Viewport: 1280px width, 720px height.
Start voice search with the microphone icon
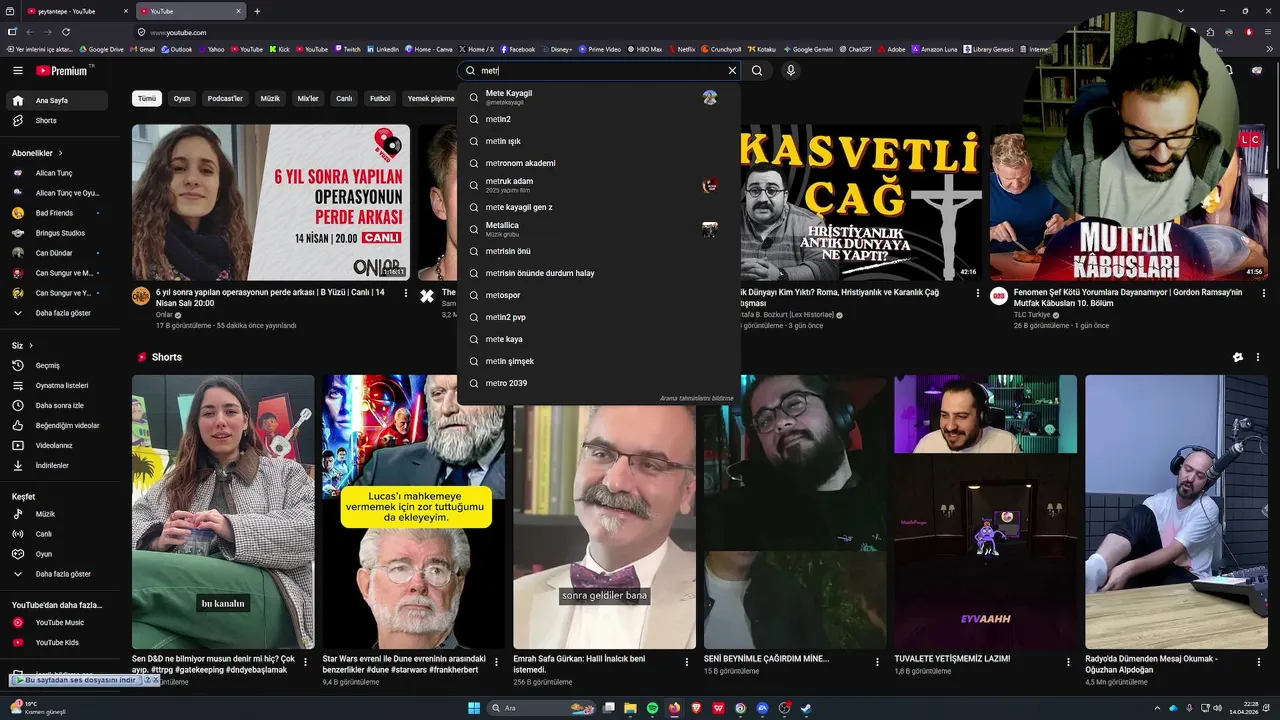point(791,71)
